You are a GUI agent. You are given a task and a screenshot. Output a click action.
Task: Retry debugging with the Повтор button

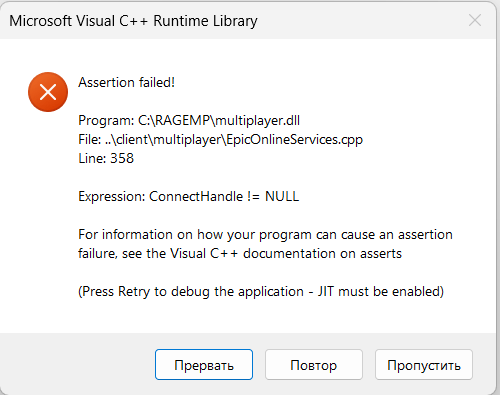[x=314, y=365]
